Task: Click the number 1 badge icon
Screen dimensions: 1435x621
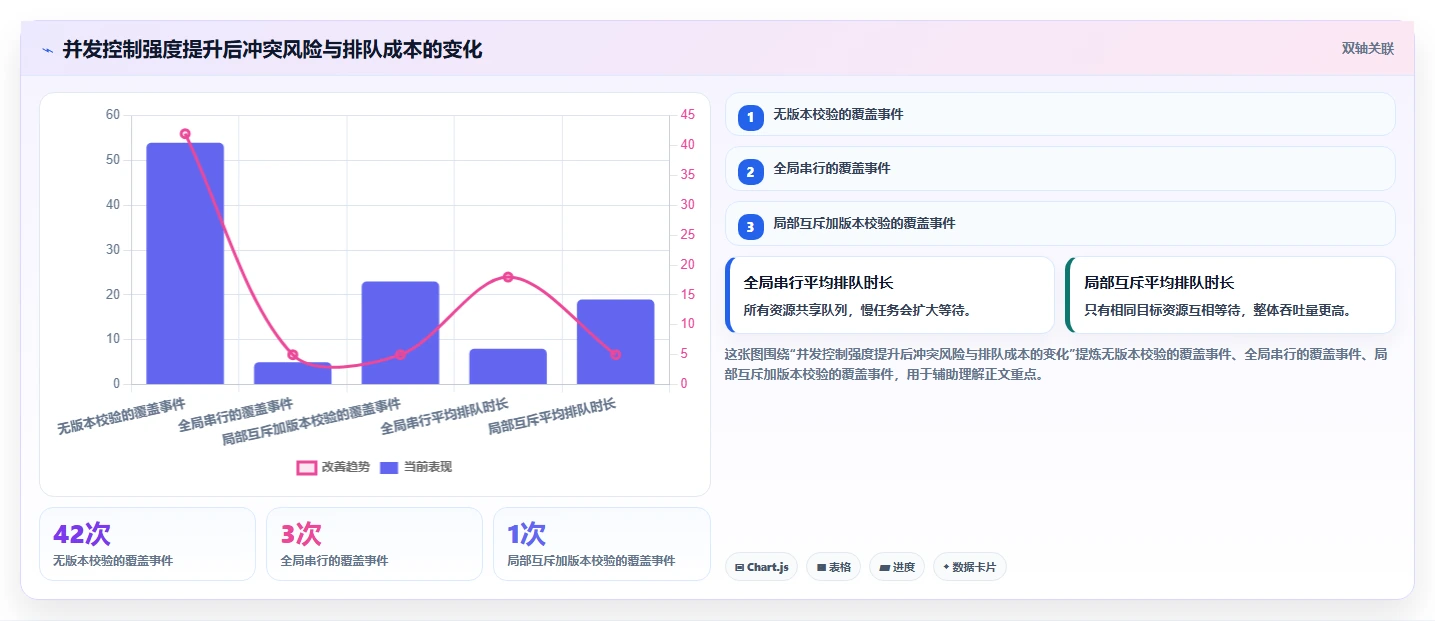Action: tap(750, 118)
